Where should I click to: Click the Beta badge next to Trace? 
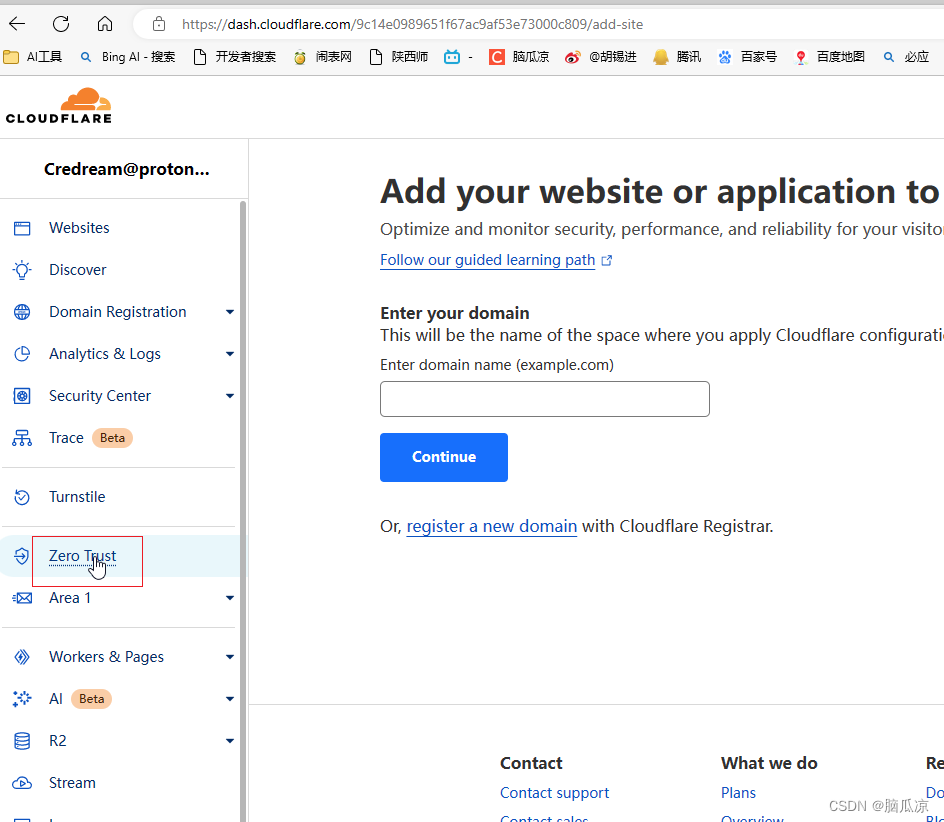113,438
